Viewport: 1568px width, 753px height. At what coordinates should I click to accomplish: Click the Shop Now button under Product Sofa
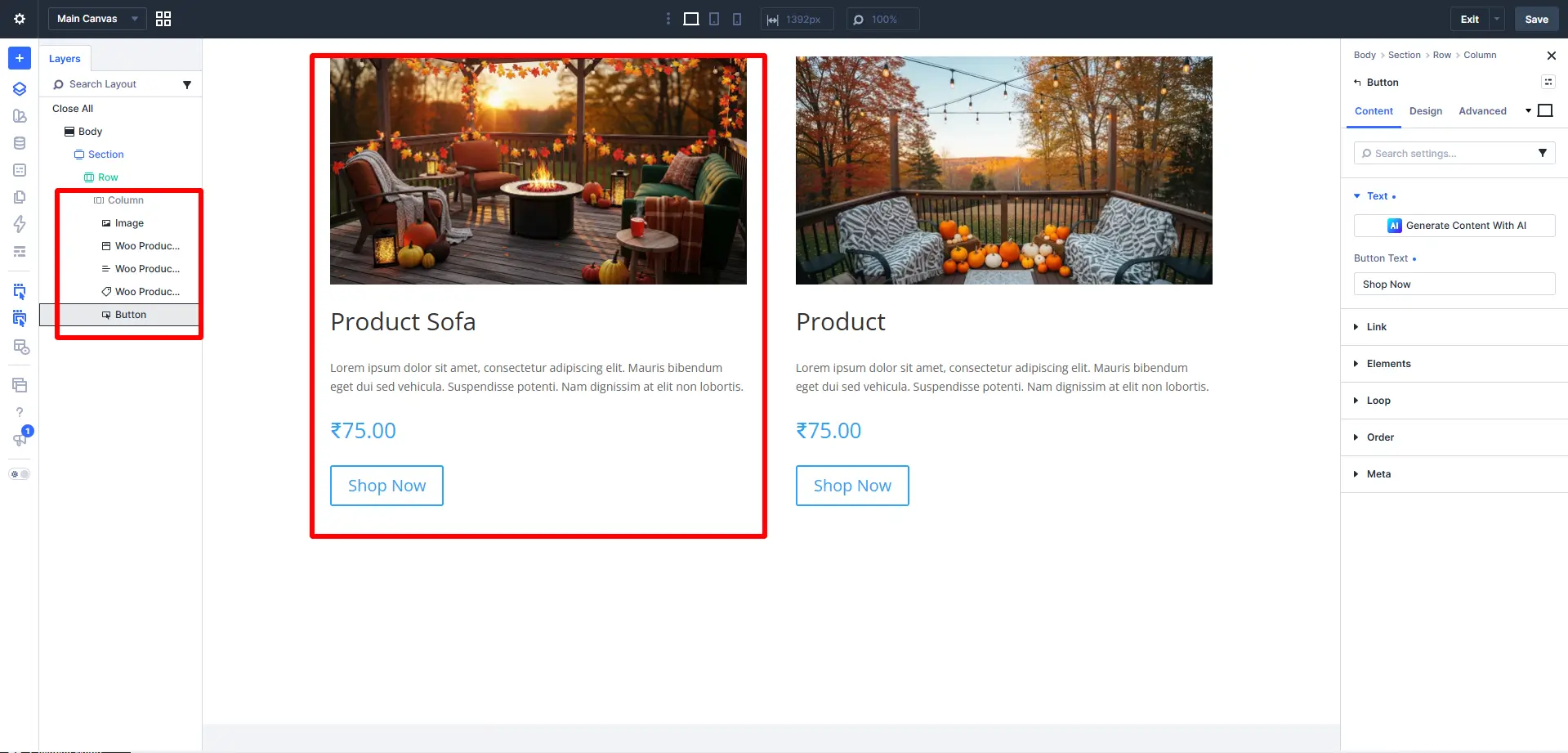386,486
